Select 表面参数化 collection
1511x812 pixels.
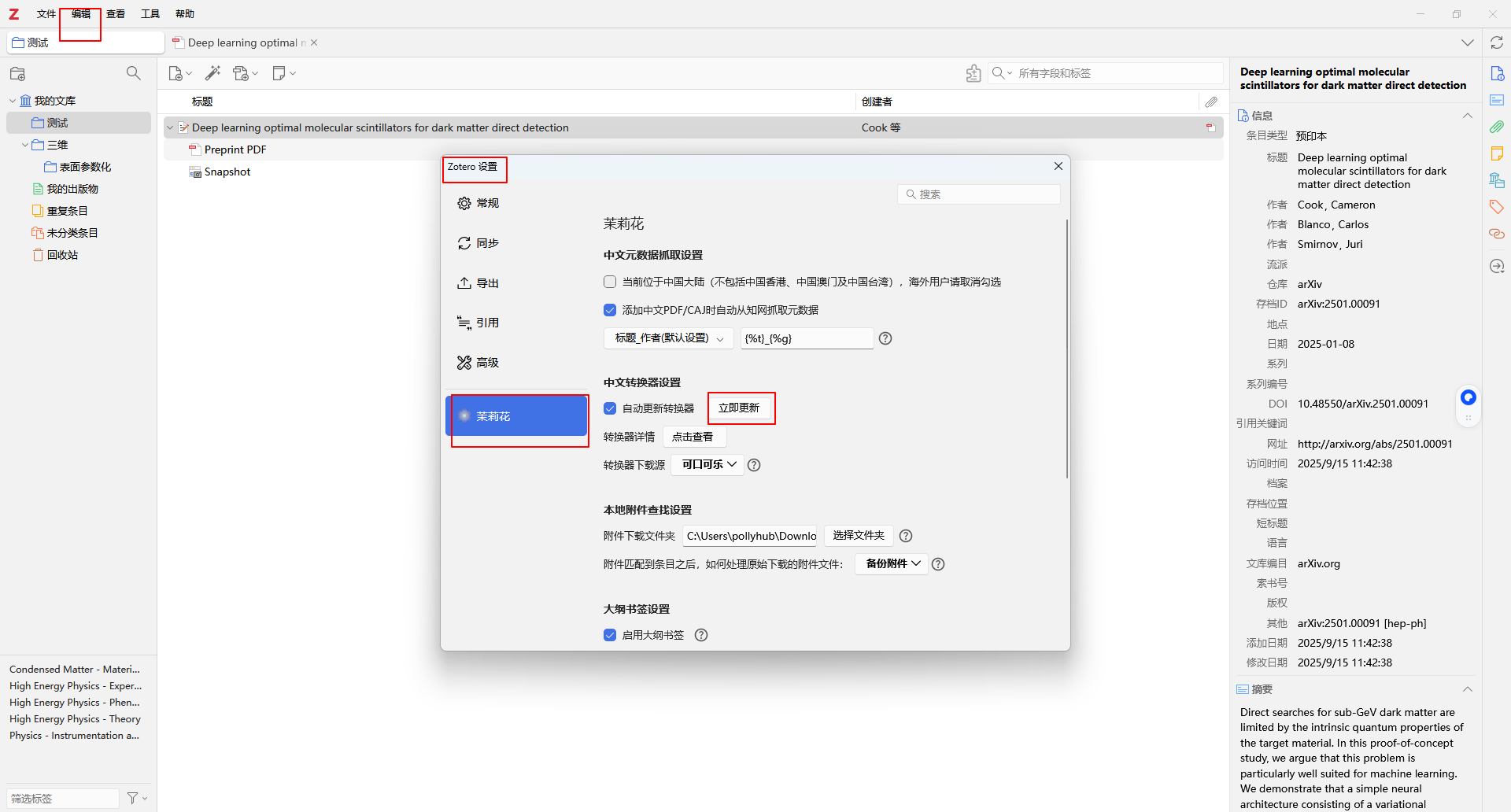(85, 167)
